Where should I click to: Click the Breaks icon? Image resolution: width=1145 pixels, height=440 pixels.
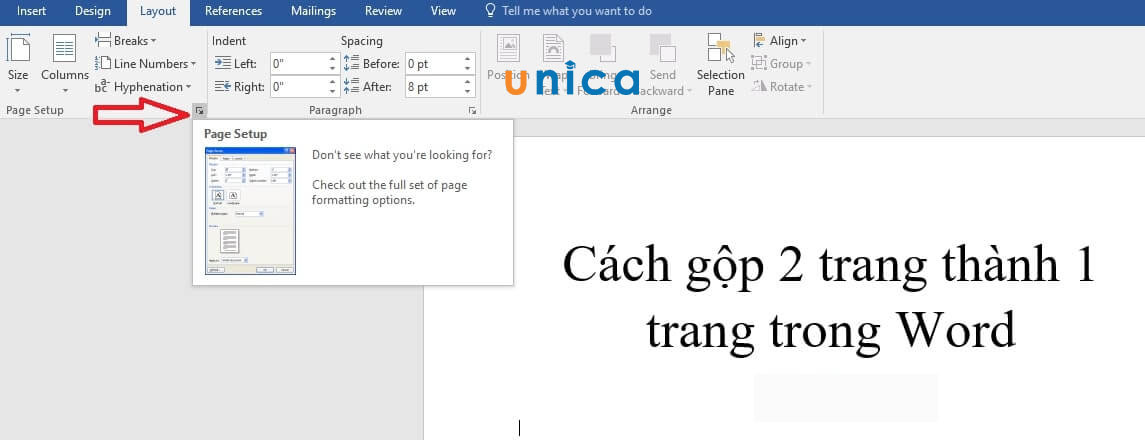[103, 41]
